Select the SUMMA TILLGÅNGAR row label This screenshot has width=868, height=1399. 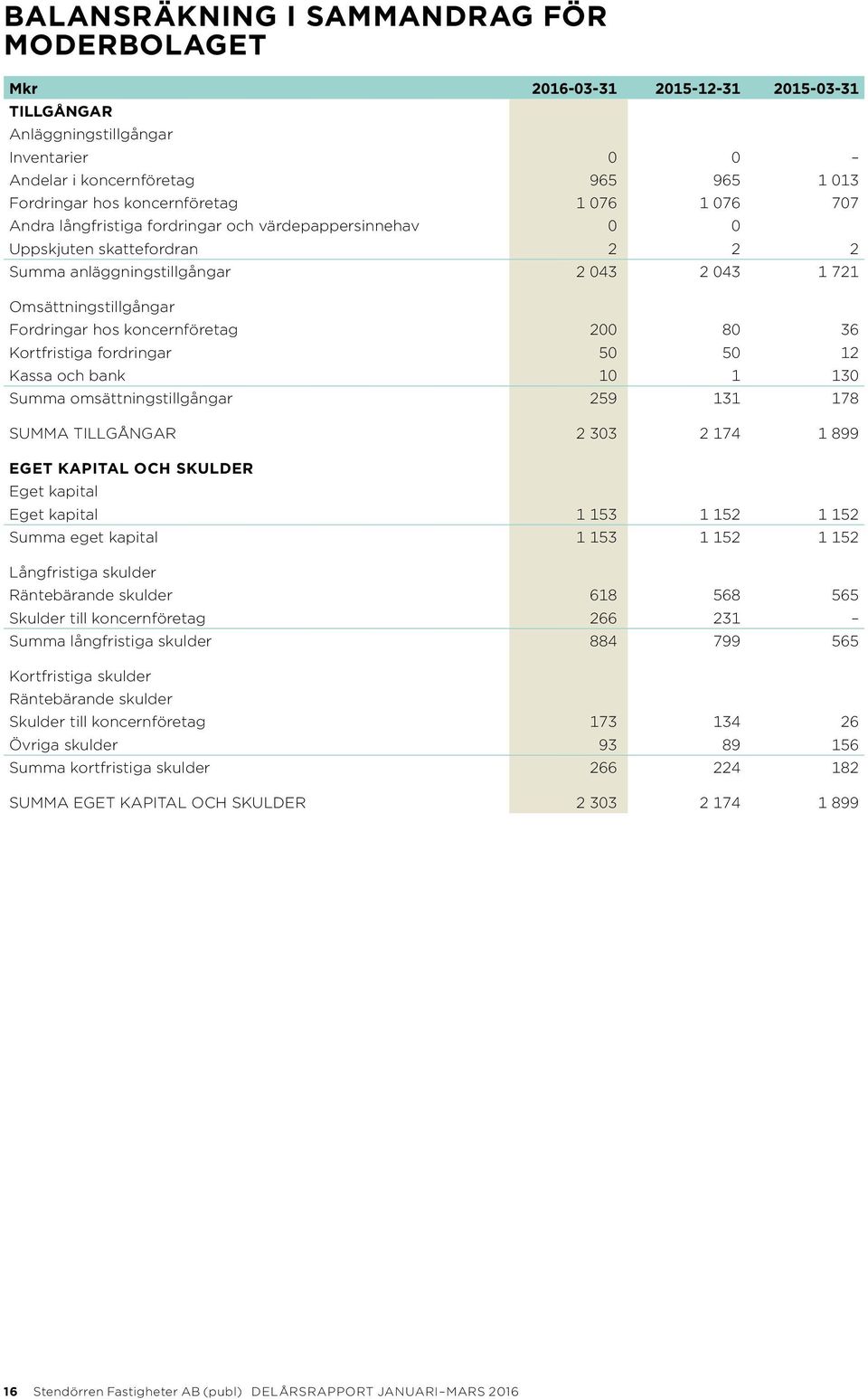[92, 433]
